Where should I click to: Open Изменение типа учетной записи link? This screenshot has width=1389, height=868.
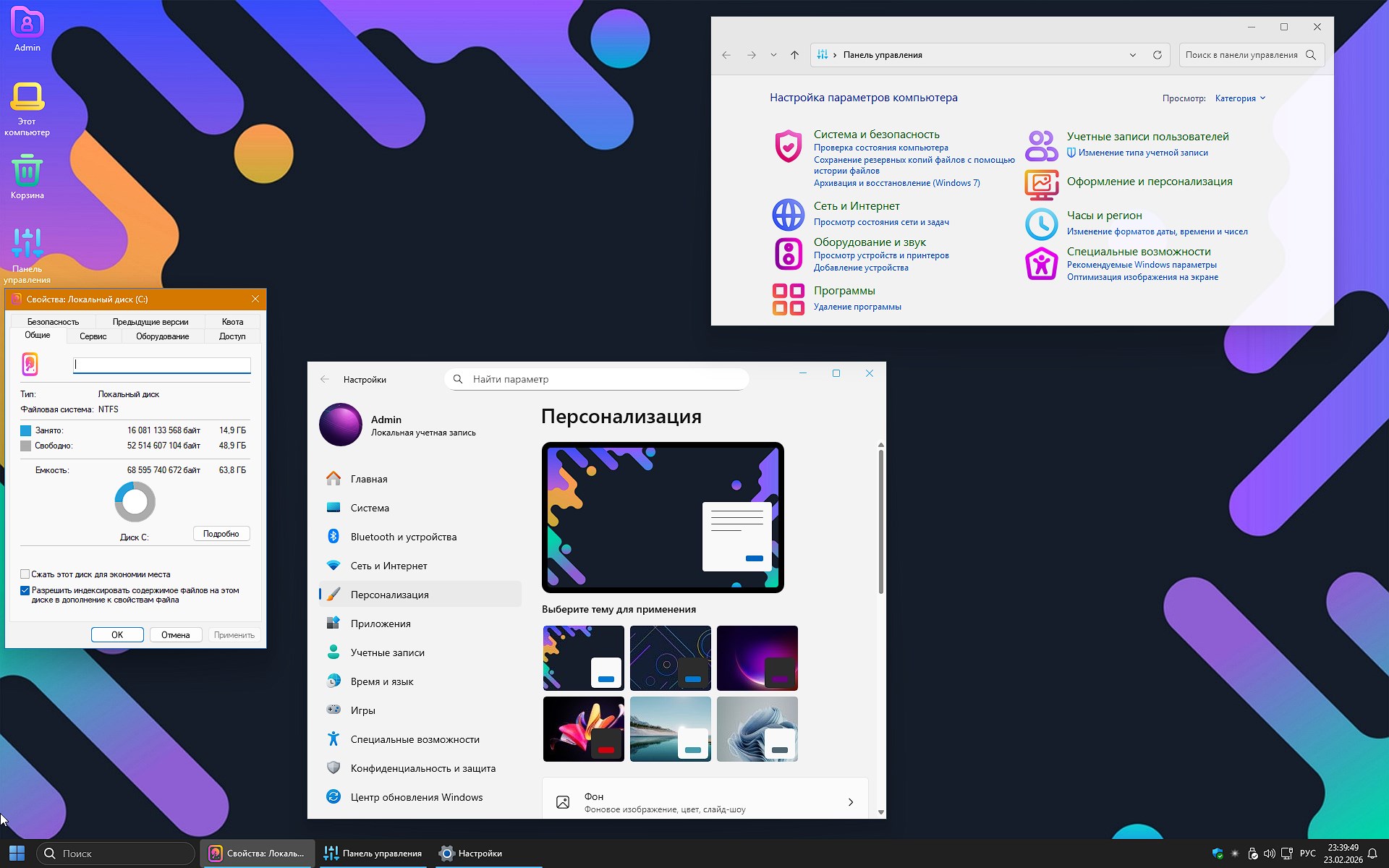(1143, 153)
